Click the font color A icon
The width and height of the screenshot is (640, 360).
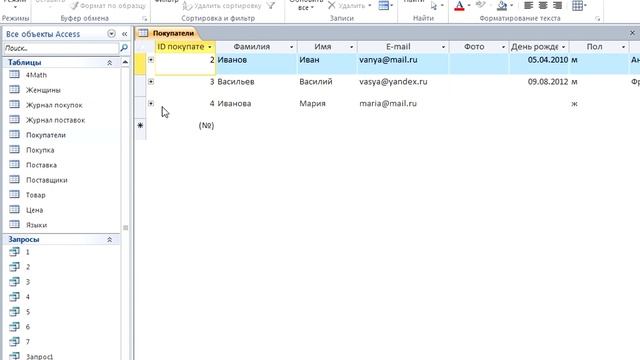[459, 6]
